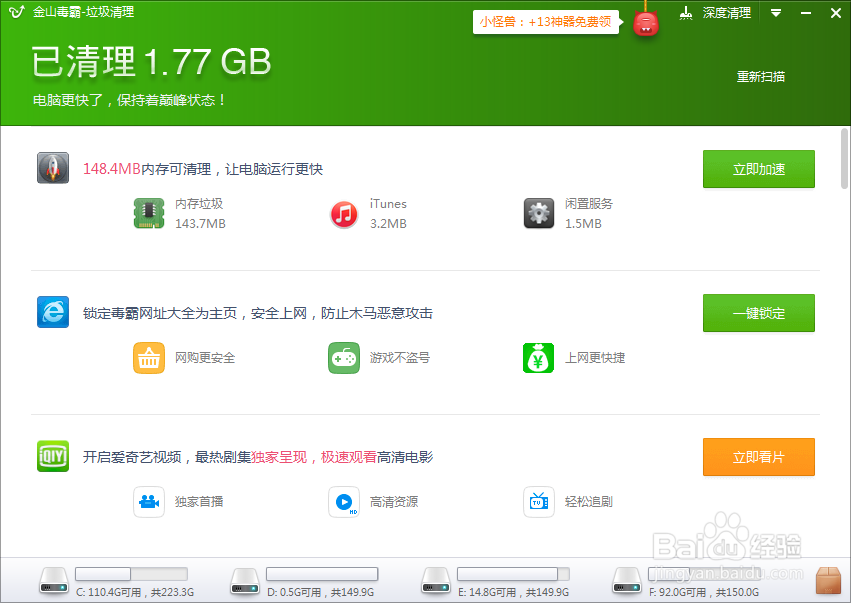Click the F: 92.0G可用 text

[x=704, y=592]
